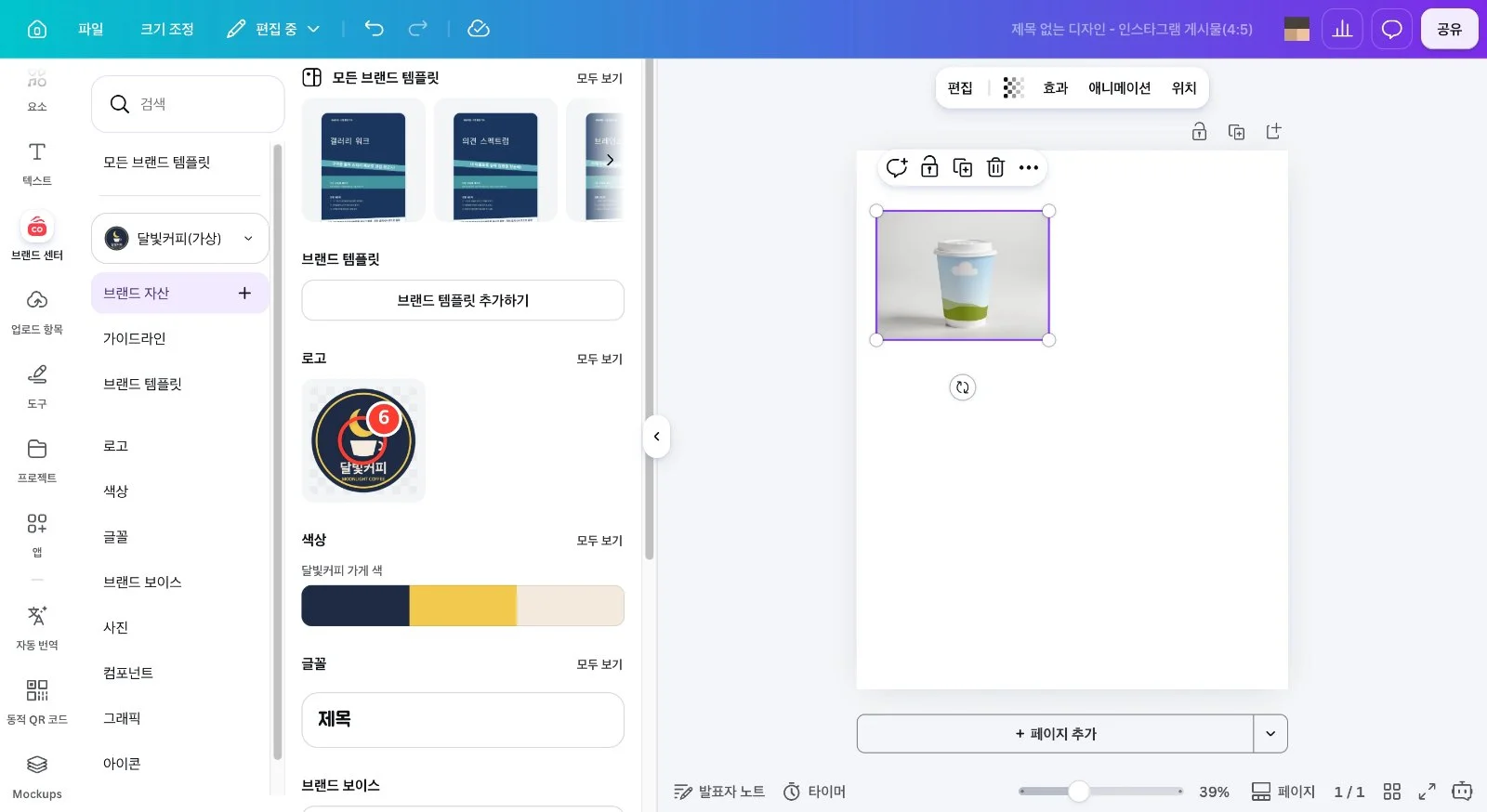
Task: Select the yellow brand color swatch
Action: click(463, 606)
